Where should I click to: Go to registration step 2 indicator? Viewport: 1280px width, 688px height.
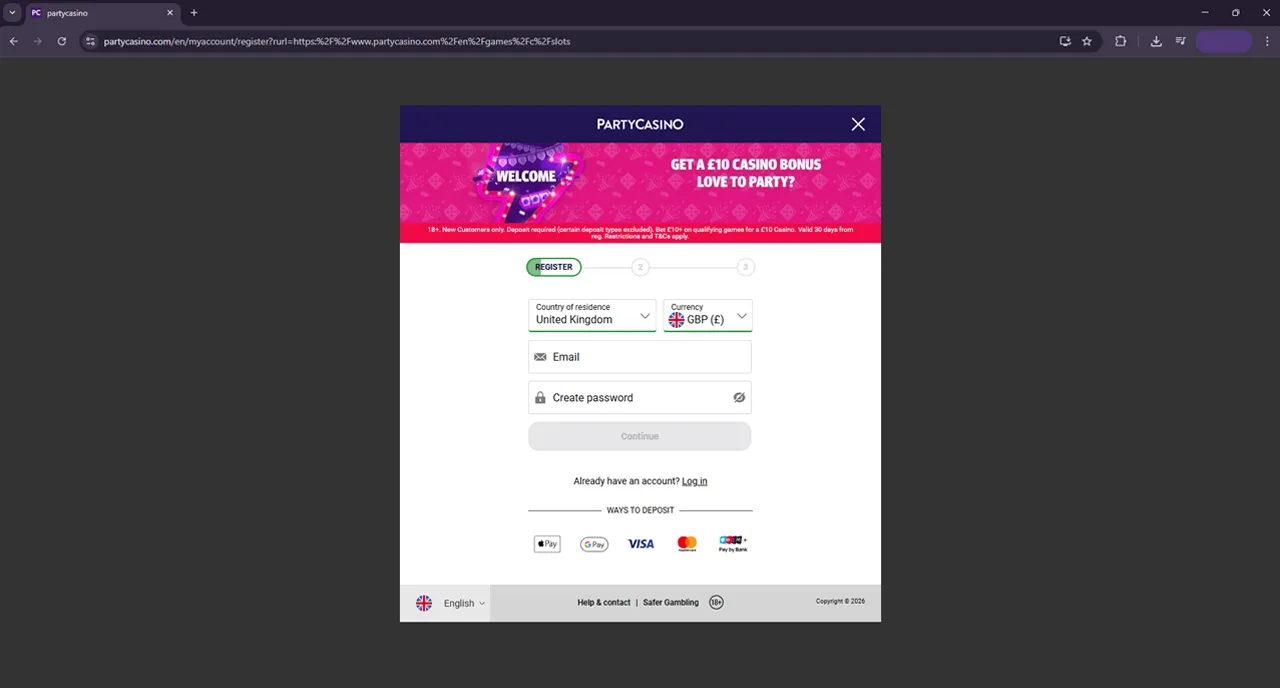pyautogui.click(x=640, y=267)
